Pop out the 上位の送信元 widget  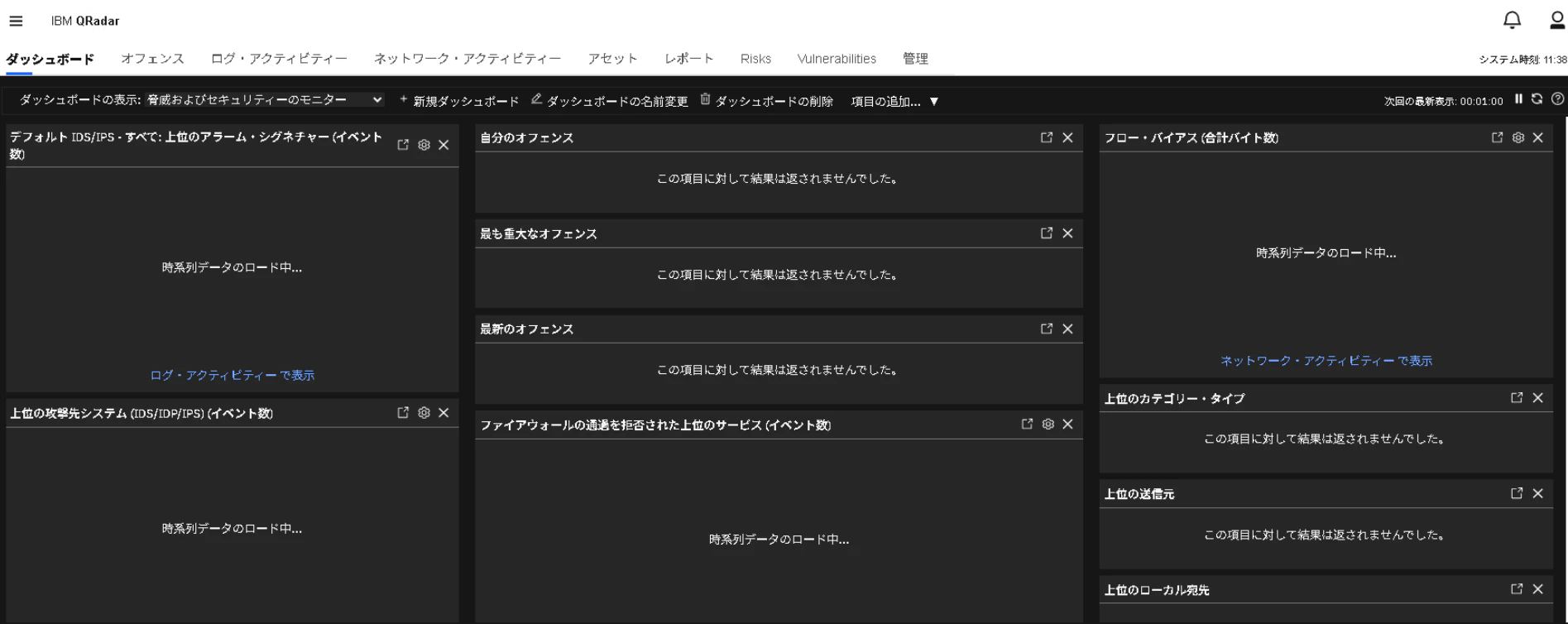point(1517,493)
